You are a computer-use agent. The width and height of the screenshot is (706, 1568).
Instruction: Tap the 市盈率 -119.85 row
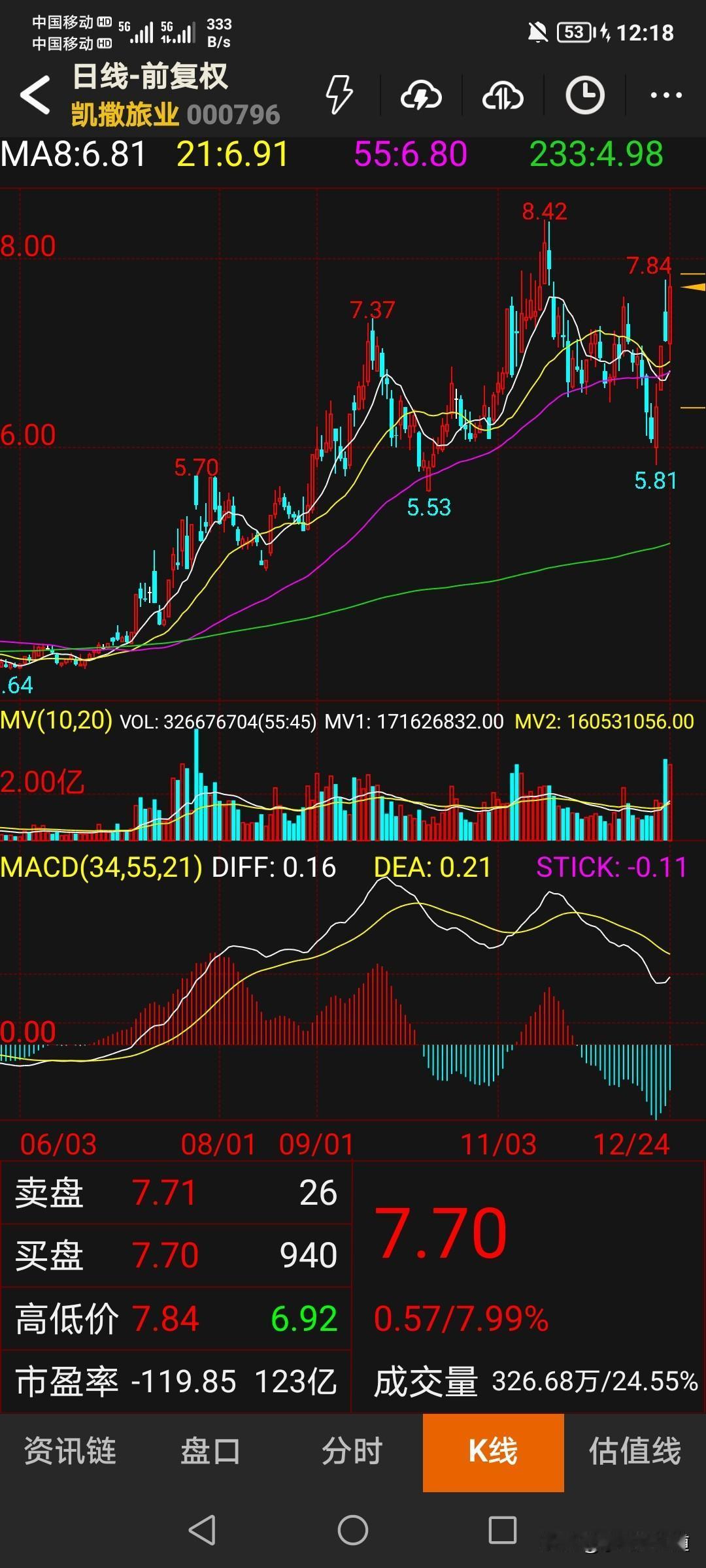tap(176, 1381)
